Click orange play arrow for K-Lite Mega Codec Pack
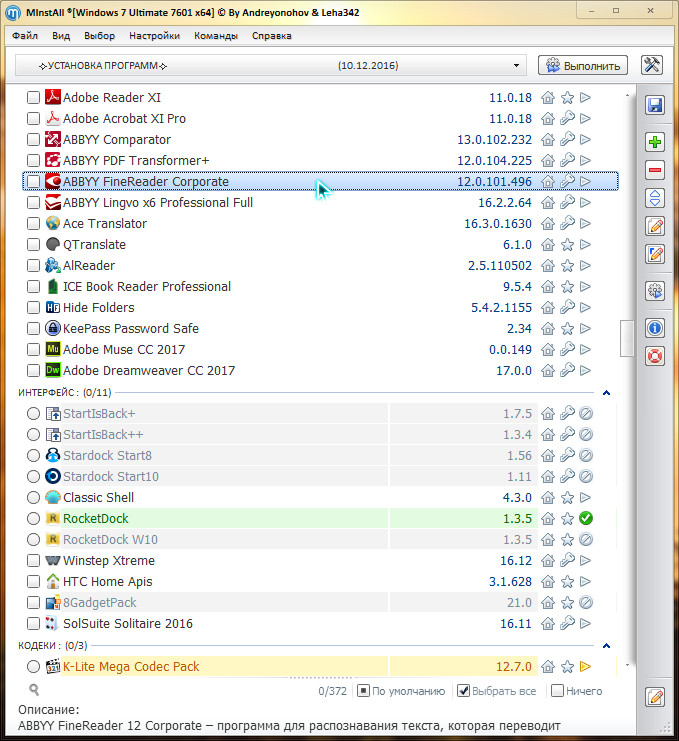 click(585, 666)
